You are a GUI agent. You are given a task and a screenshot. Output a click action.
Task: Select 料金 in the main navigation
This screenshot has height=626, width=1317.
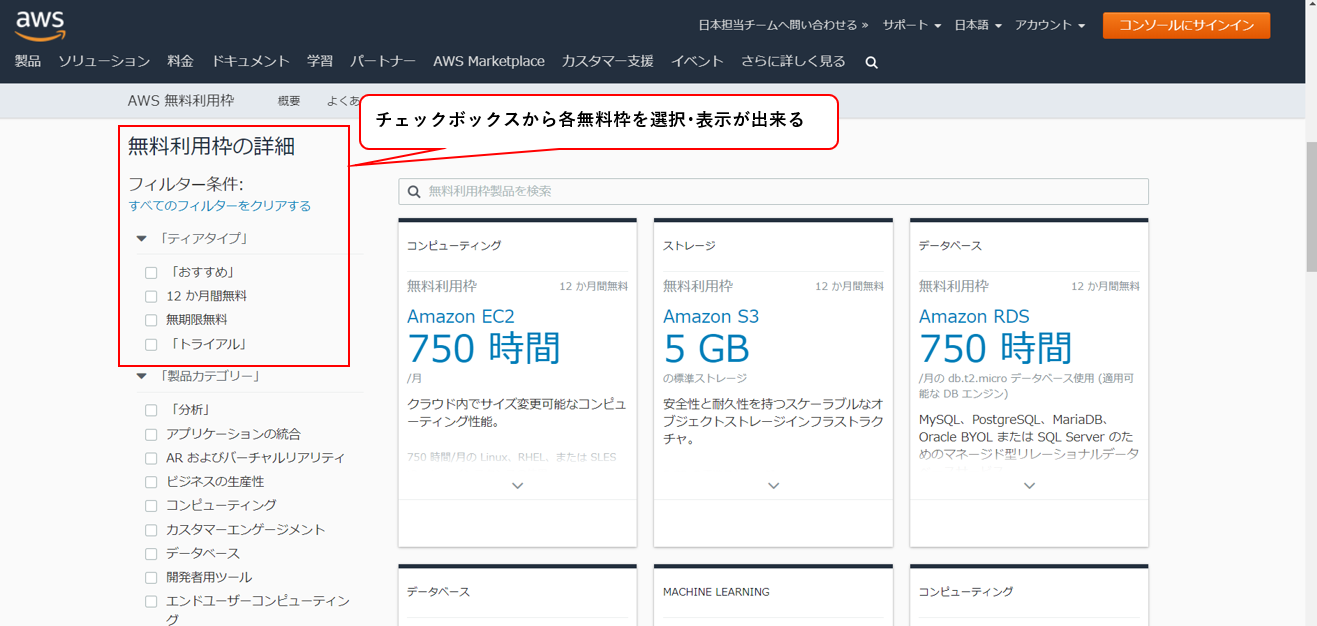click(x=180, y=61)
